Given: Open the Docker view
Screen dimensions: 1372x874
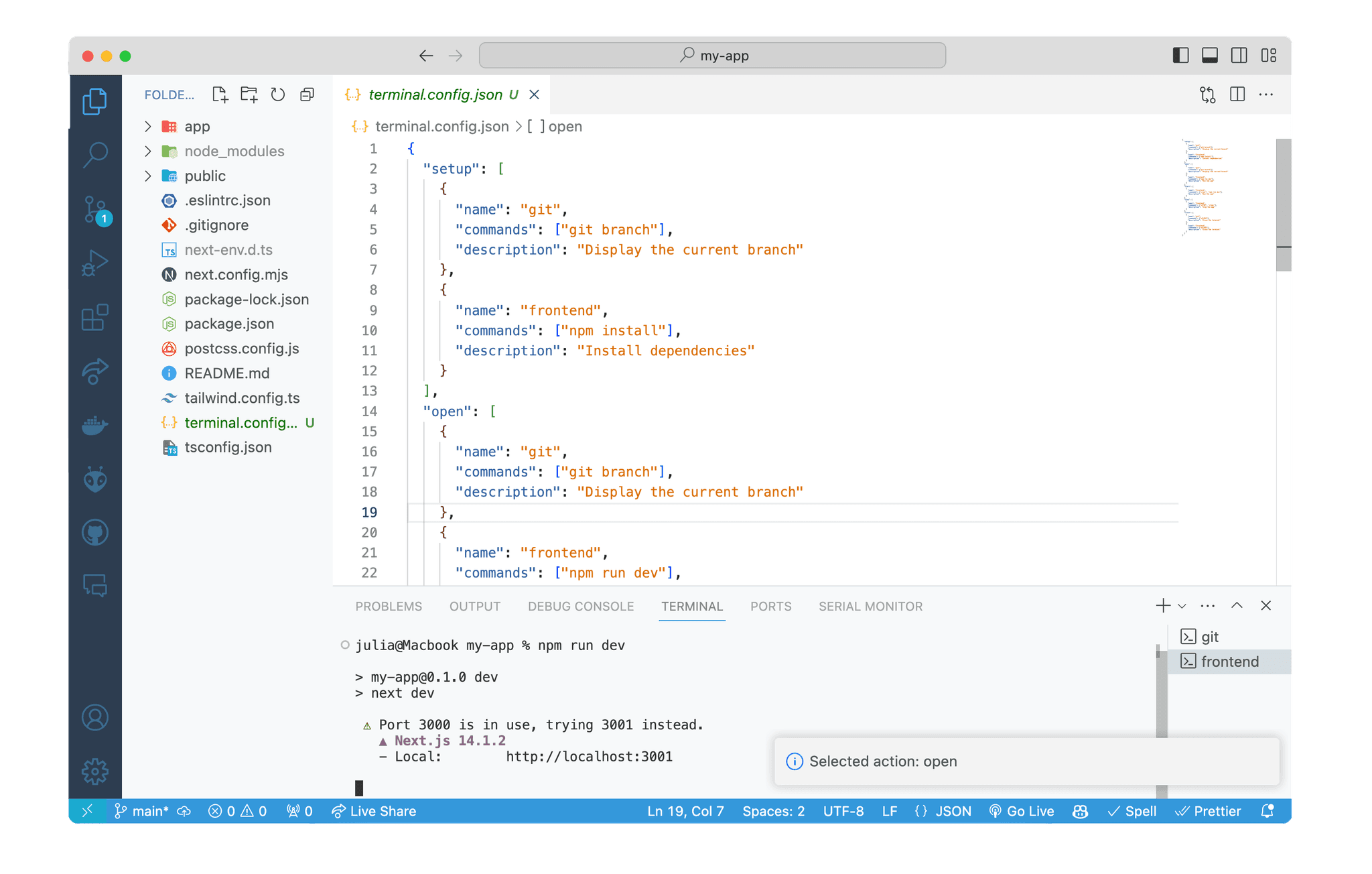Looking at the screenshot, I should point(95,426).
